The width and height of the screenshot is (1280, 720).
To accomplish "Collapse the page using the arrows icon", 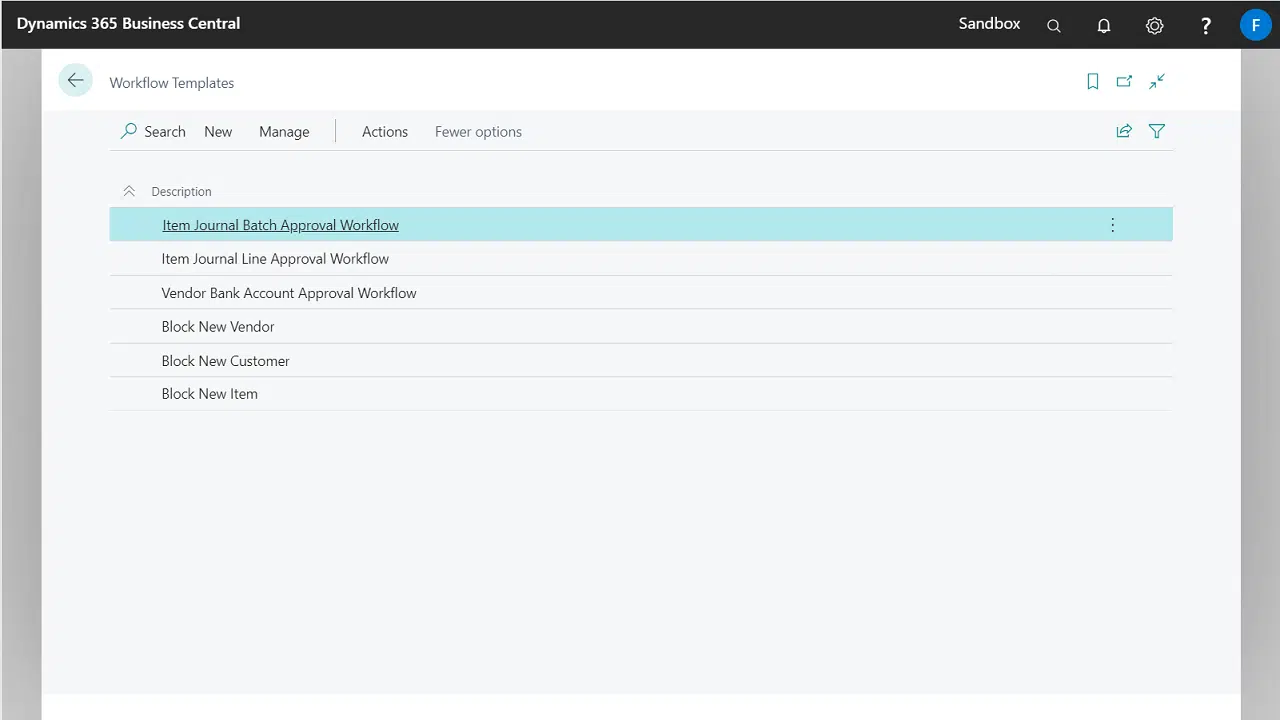I will [1157, 82].
